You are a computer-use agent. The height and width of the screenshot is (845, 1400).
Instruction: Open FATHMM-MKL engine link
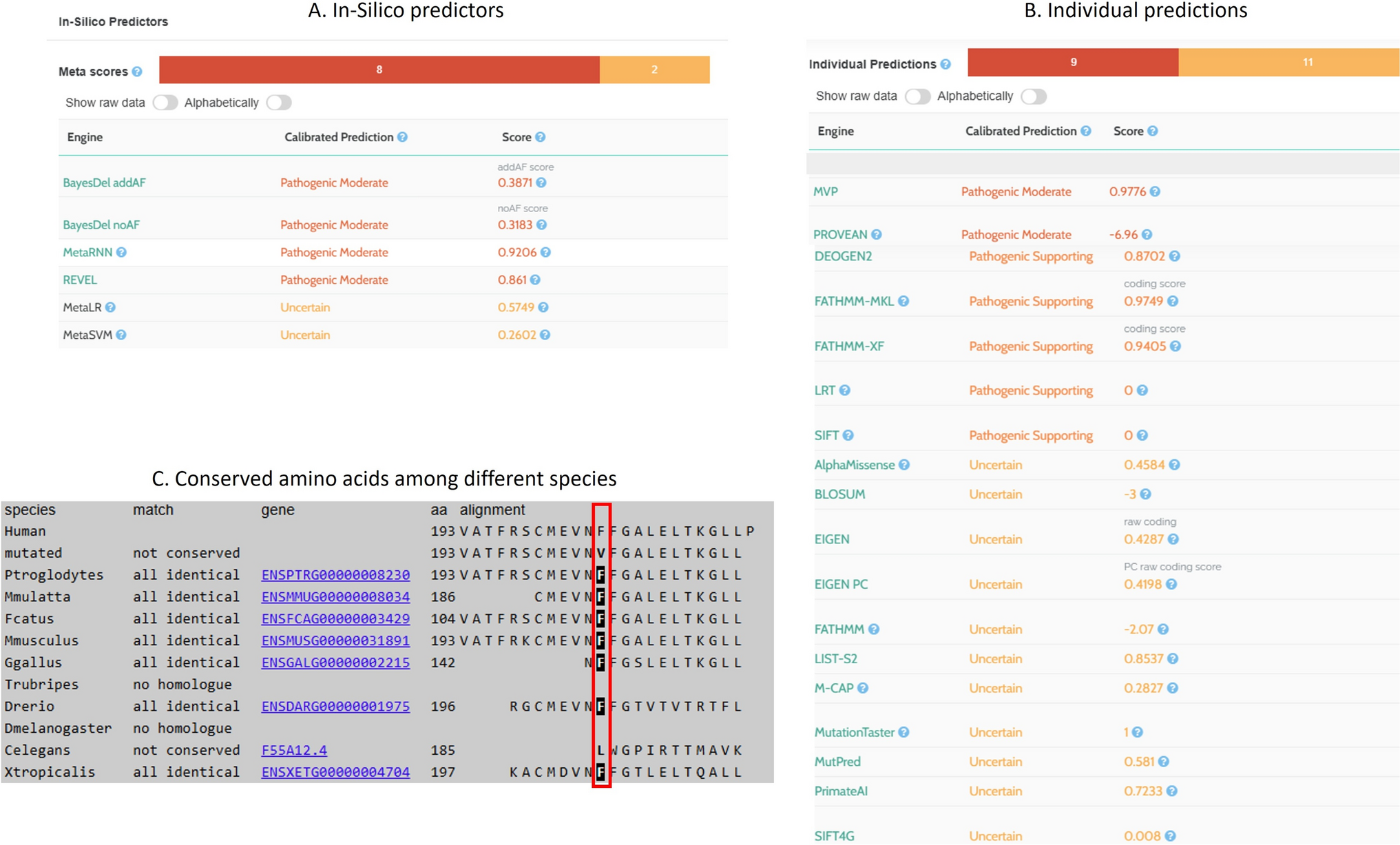click(854, 302)
